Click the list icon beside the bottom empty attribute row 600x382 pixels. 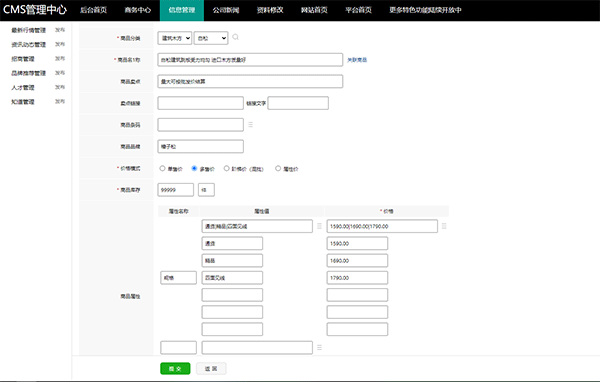319,347
